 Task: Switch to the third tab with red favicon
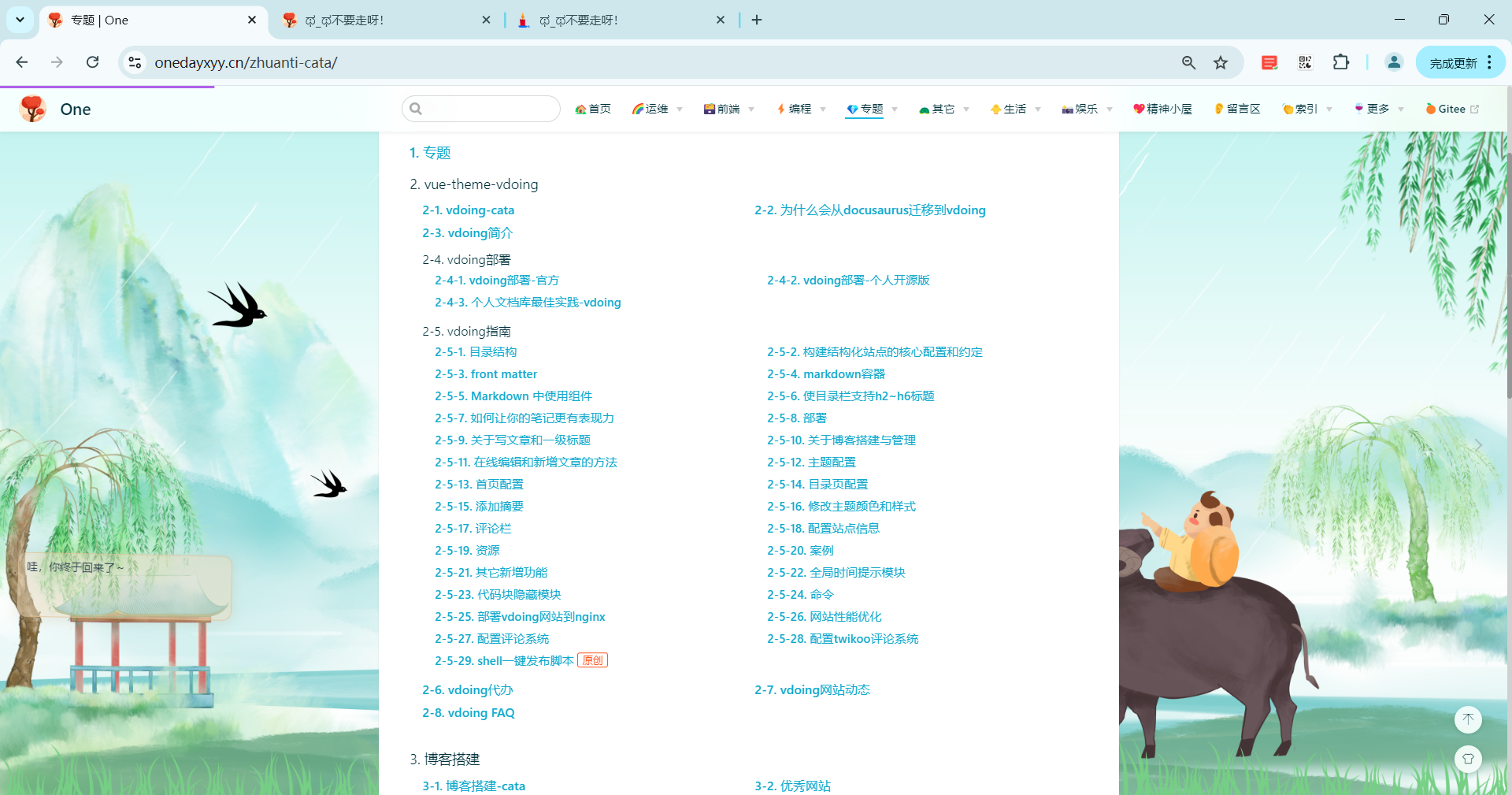click(621, 20)
